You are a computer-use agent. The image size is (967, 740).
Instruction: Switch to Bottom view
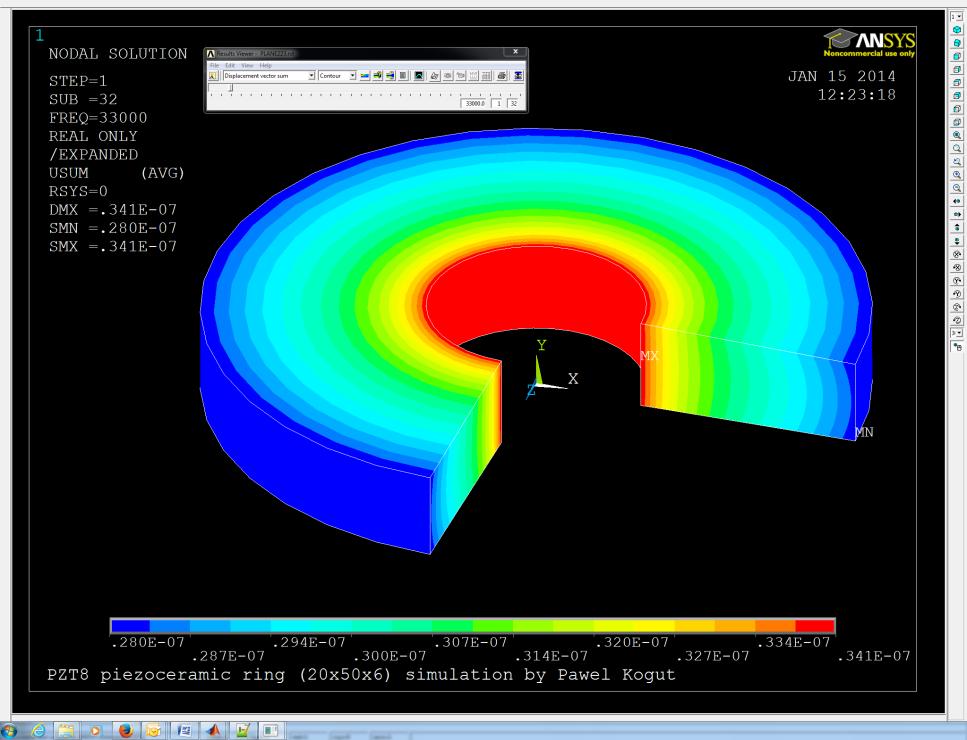[x=957, y=122]
